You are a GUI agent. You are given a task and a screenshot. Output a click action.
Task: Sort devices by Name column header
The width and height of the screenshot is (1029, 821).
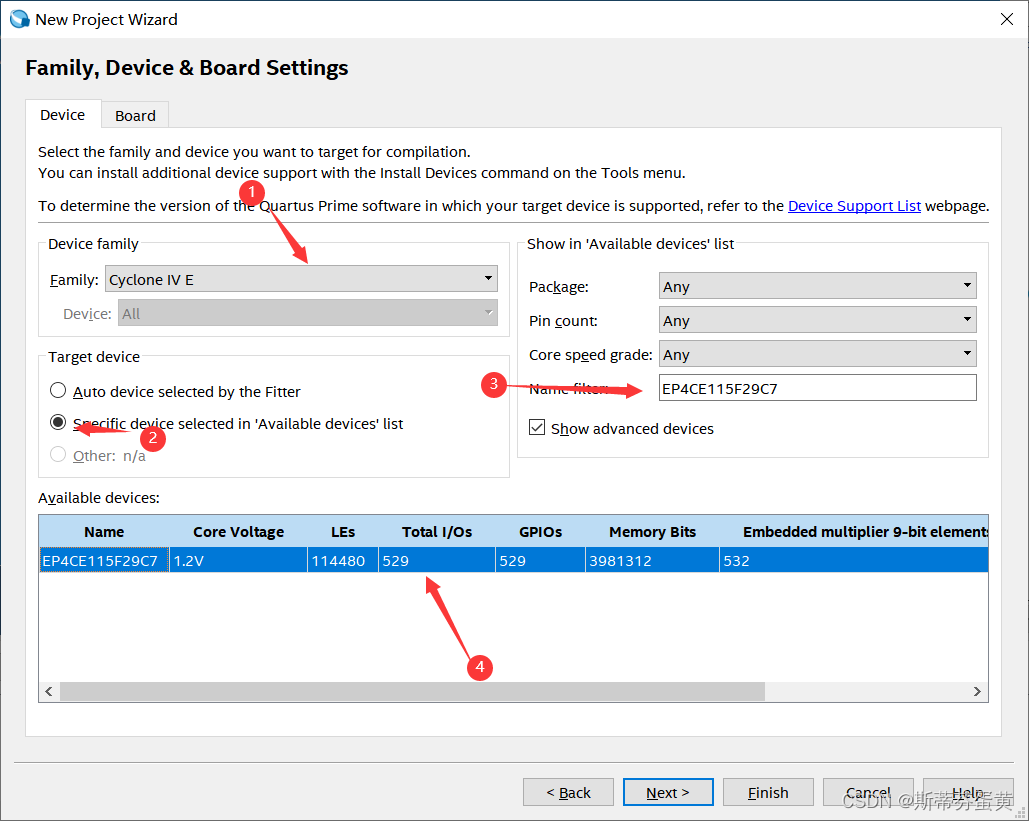point(104,532)
